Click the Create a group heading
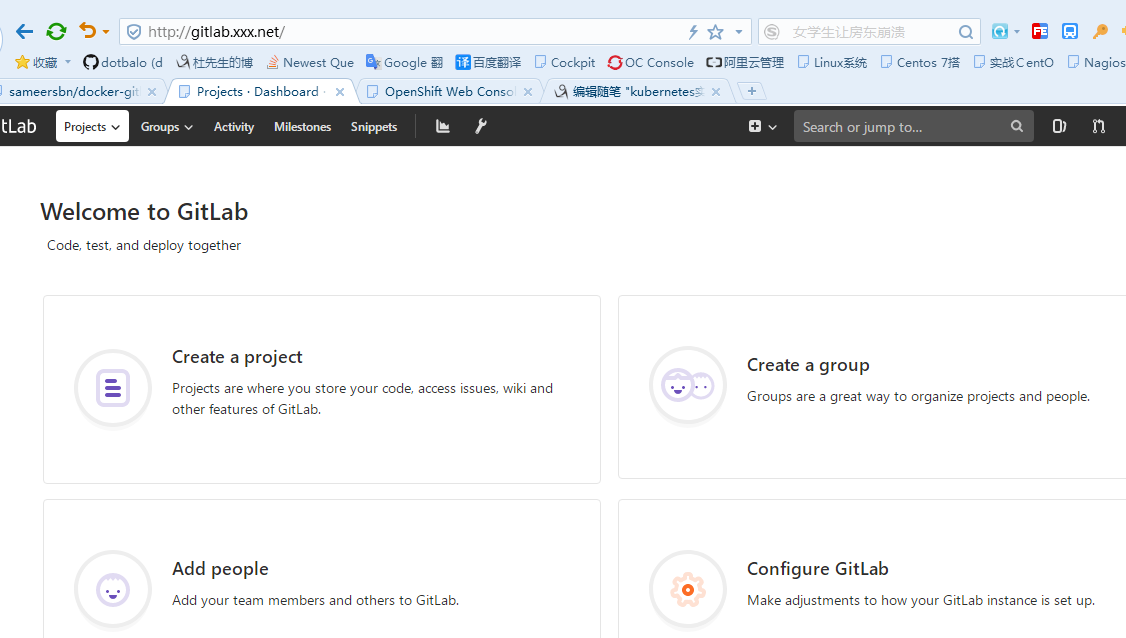 point(808,365)
